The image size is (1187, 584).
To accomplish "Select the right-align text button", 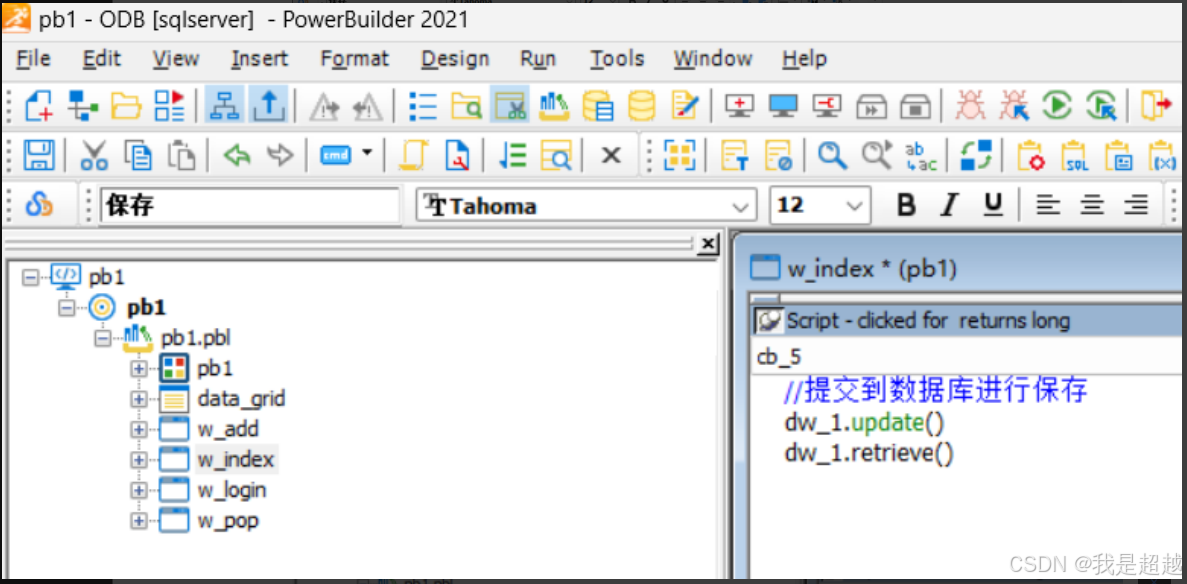I will coord(1136,205).
